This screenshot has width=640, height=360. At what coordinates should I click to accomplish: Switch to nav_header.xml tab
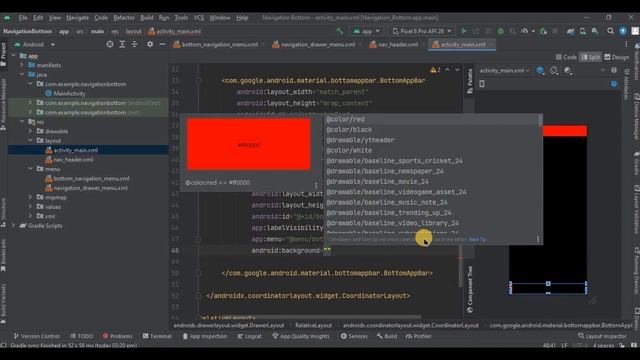tap(394, 44)
